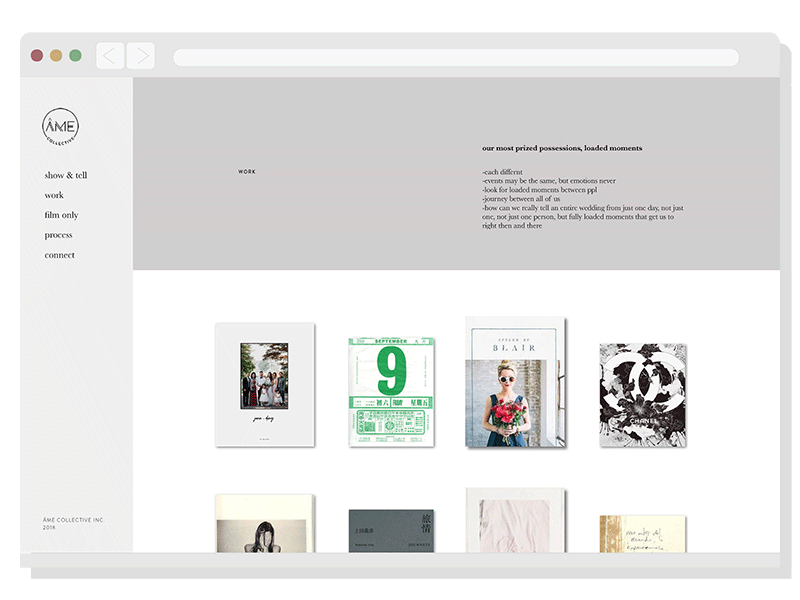Open the film only menu link

pyautogui.click(x=61, y=216)
